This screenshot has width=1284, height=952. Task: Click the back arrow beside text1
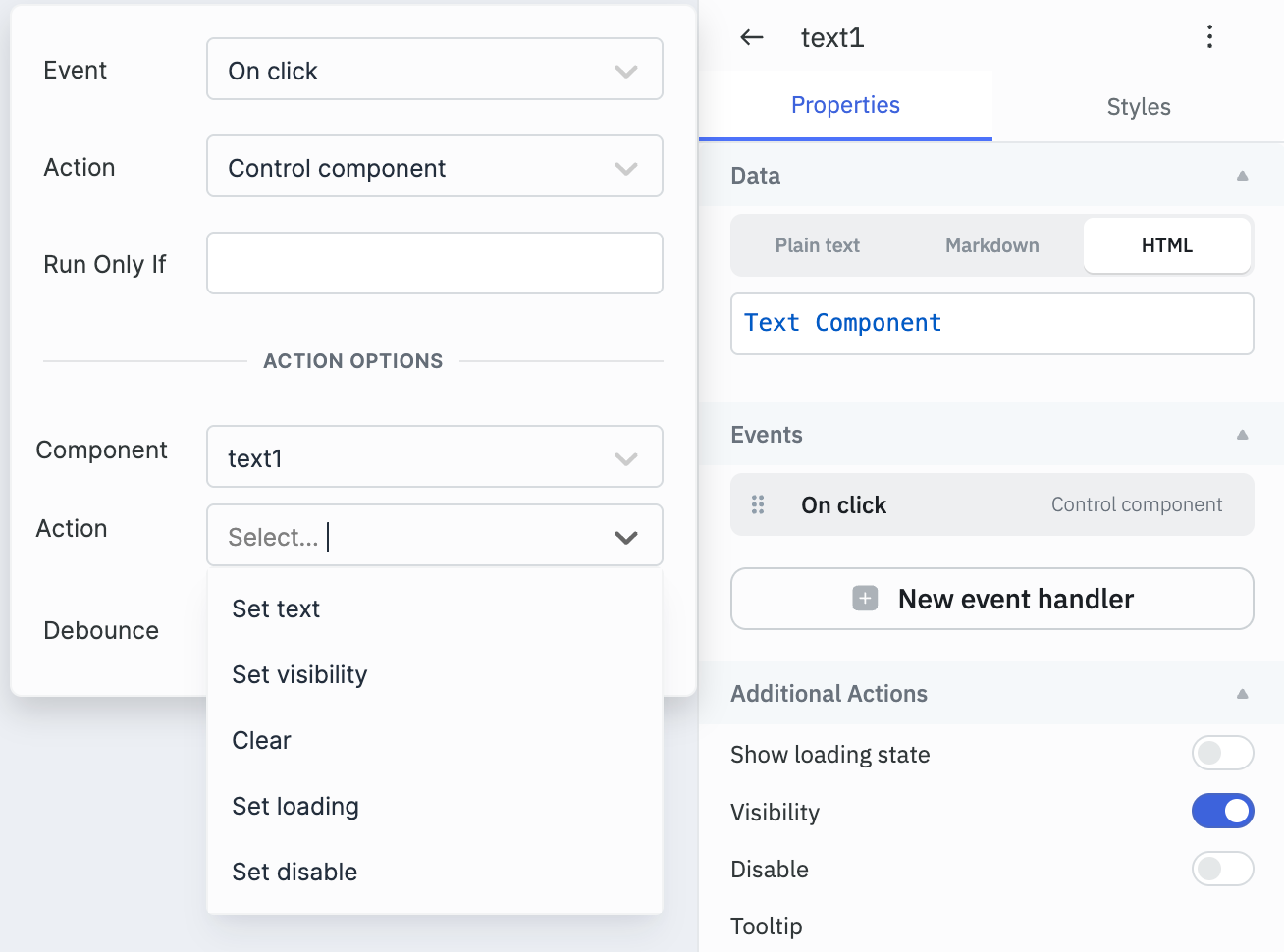tap(752, 37)
